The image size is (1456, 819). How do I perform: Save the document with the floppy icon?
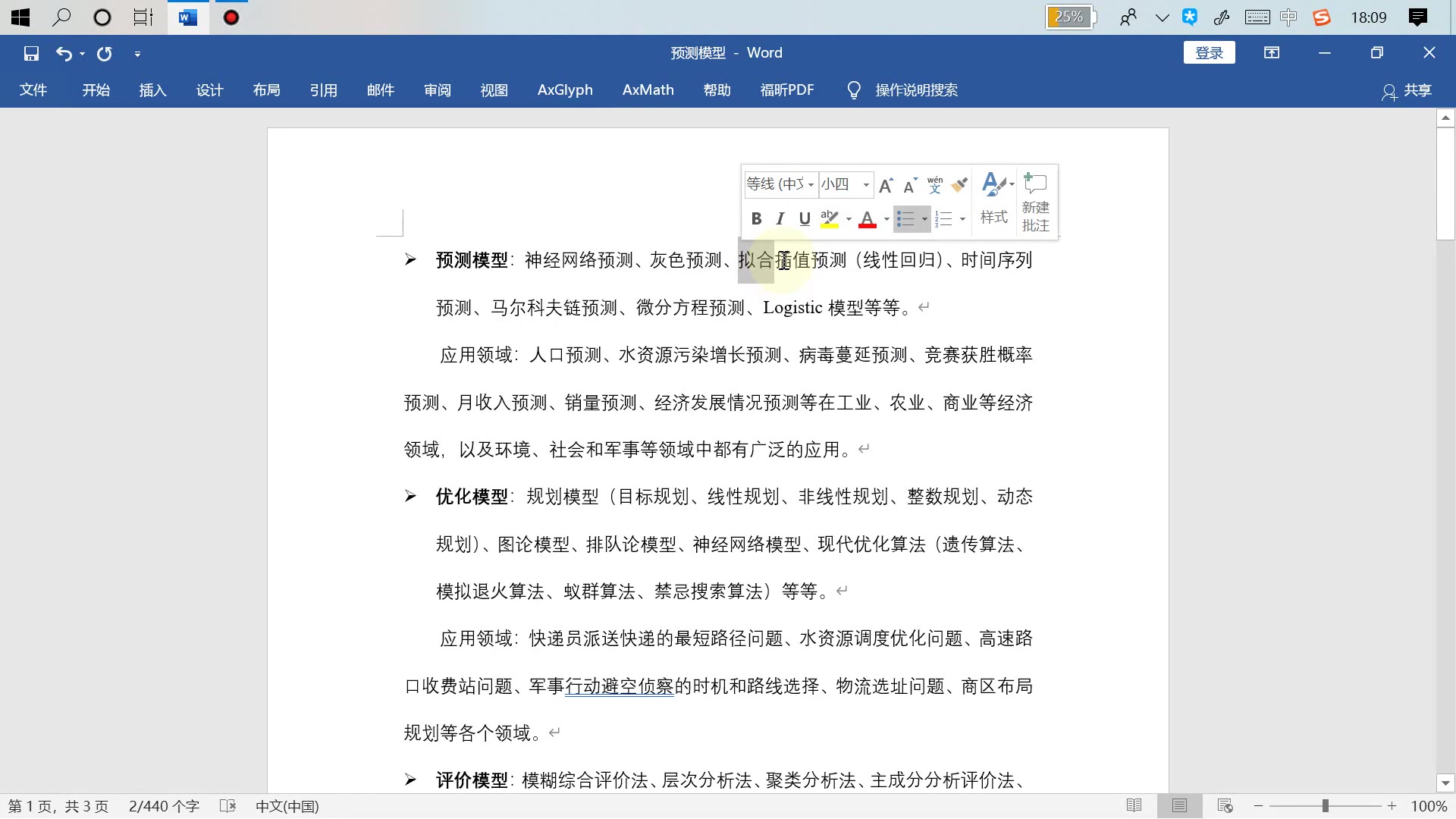pyautogui.click(x=31, y=53)
